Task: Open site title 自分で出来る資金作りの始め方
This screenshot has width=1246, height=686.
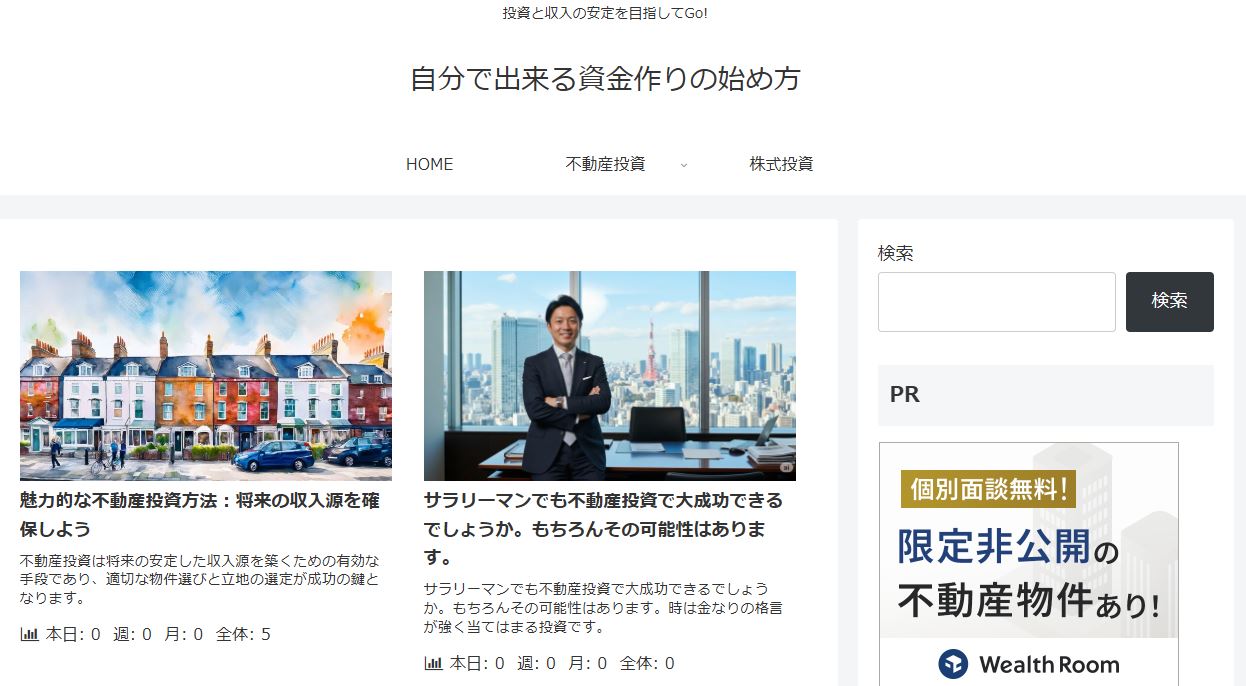Action: pyautogui.click(x=605, y=78)
